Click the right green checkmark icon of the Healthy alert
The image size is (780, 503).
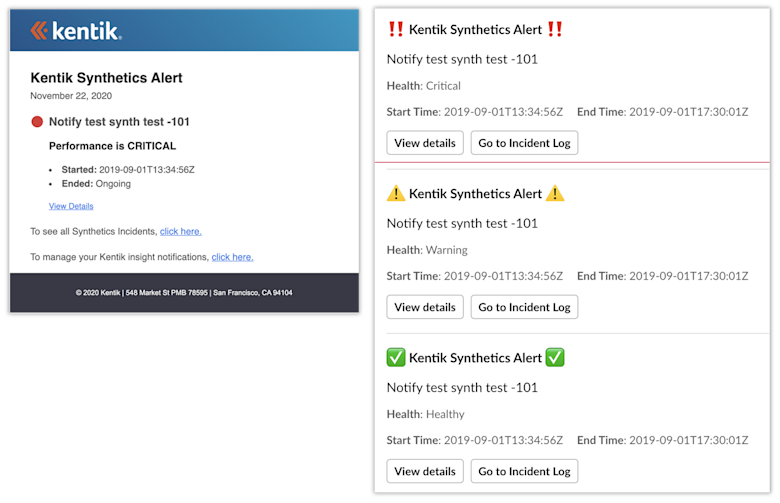(x=555, y=357)
